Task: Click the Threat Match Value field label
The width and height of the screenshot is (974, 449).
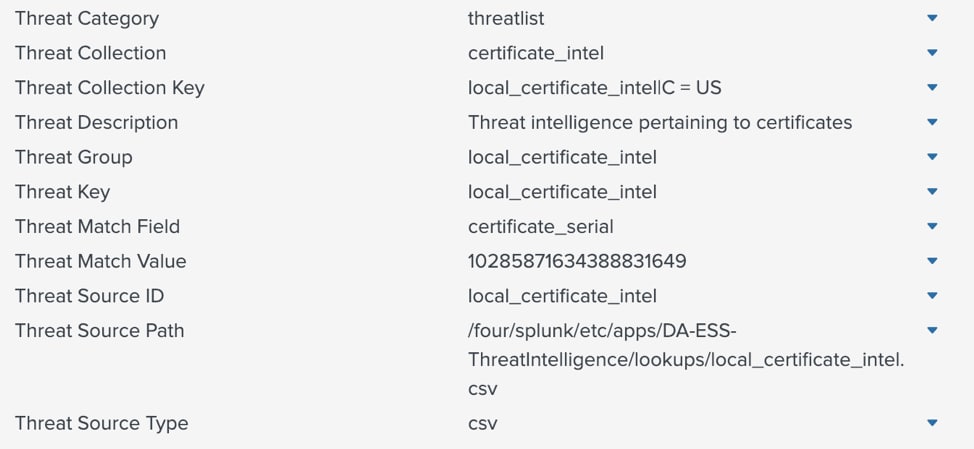Action: click(101, 261)
